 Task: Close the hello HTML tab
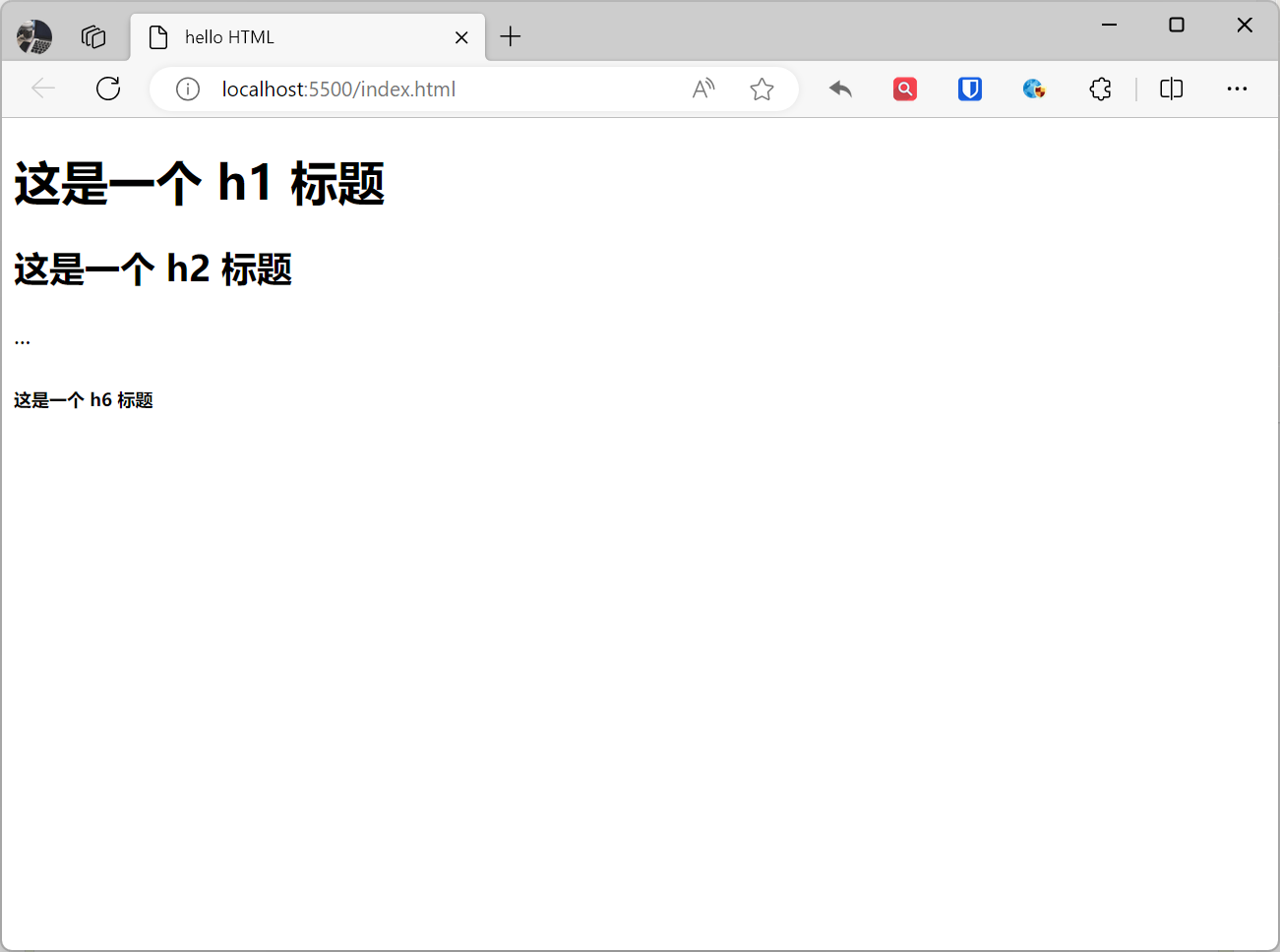pyautogui.click(x=461, y=36)
